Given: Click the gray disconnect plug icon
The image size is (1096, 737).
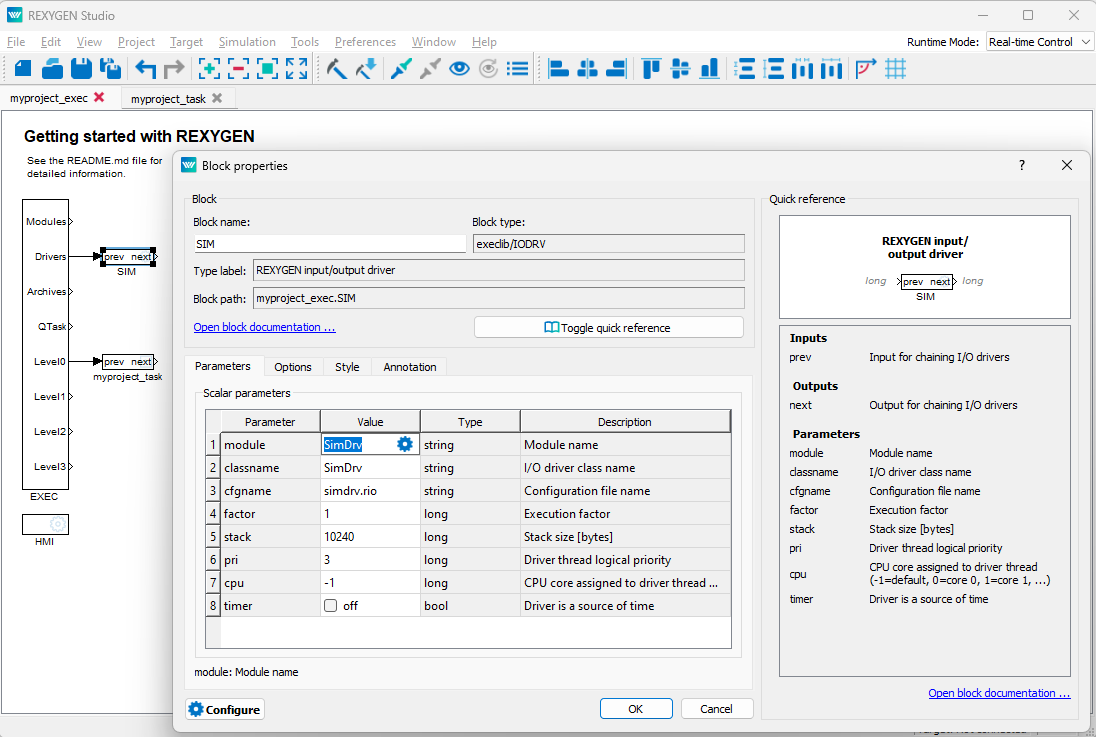Looking at the screenshot, I should [x=430, y=69].
